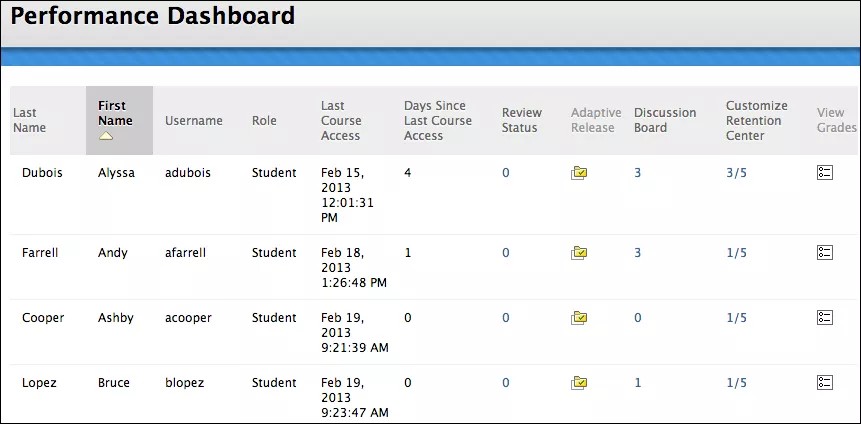
Task: Click View Grades icon for Bruce Lopez
Action: click(x=824, y=383)
